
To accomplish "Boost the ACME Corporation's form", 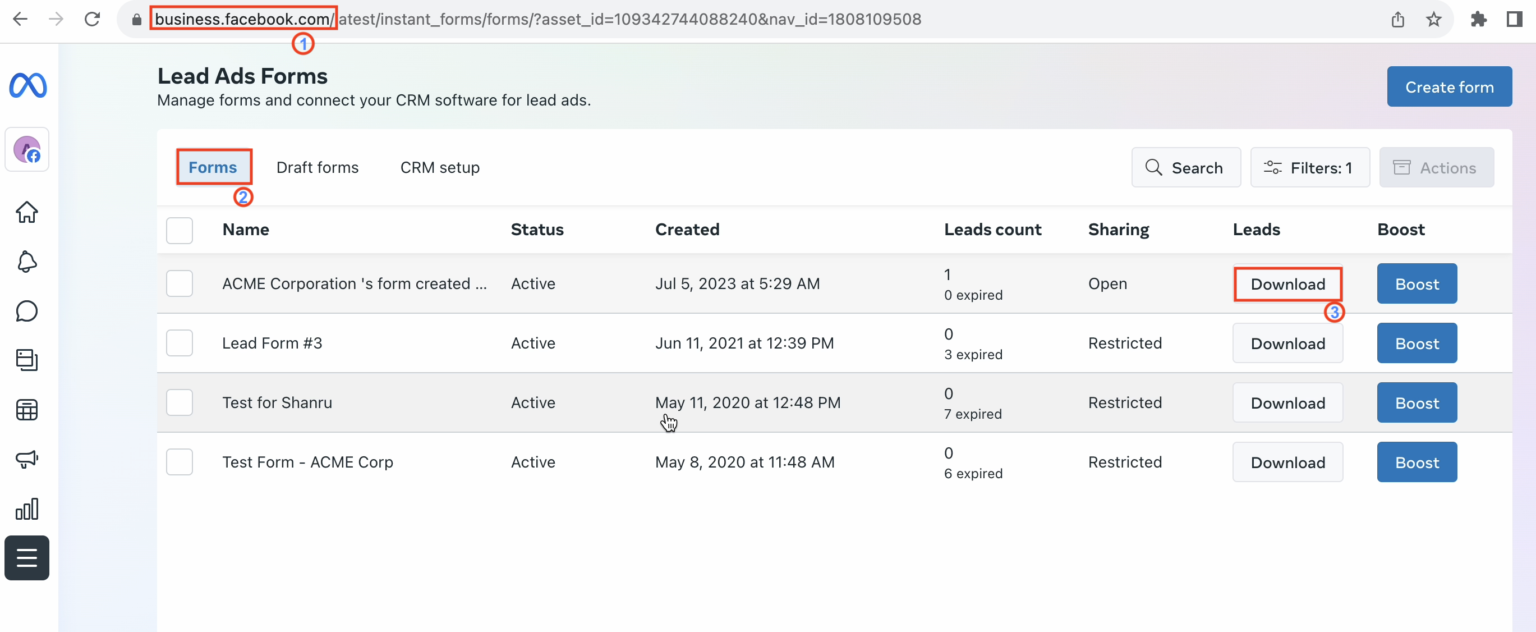I will click(1417, 284).
